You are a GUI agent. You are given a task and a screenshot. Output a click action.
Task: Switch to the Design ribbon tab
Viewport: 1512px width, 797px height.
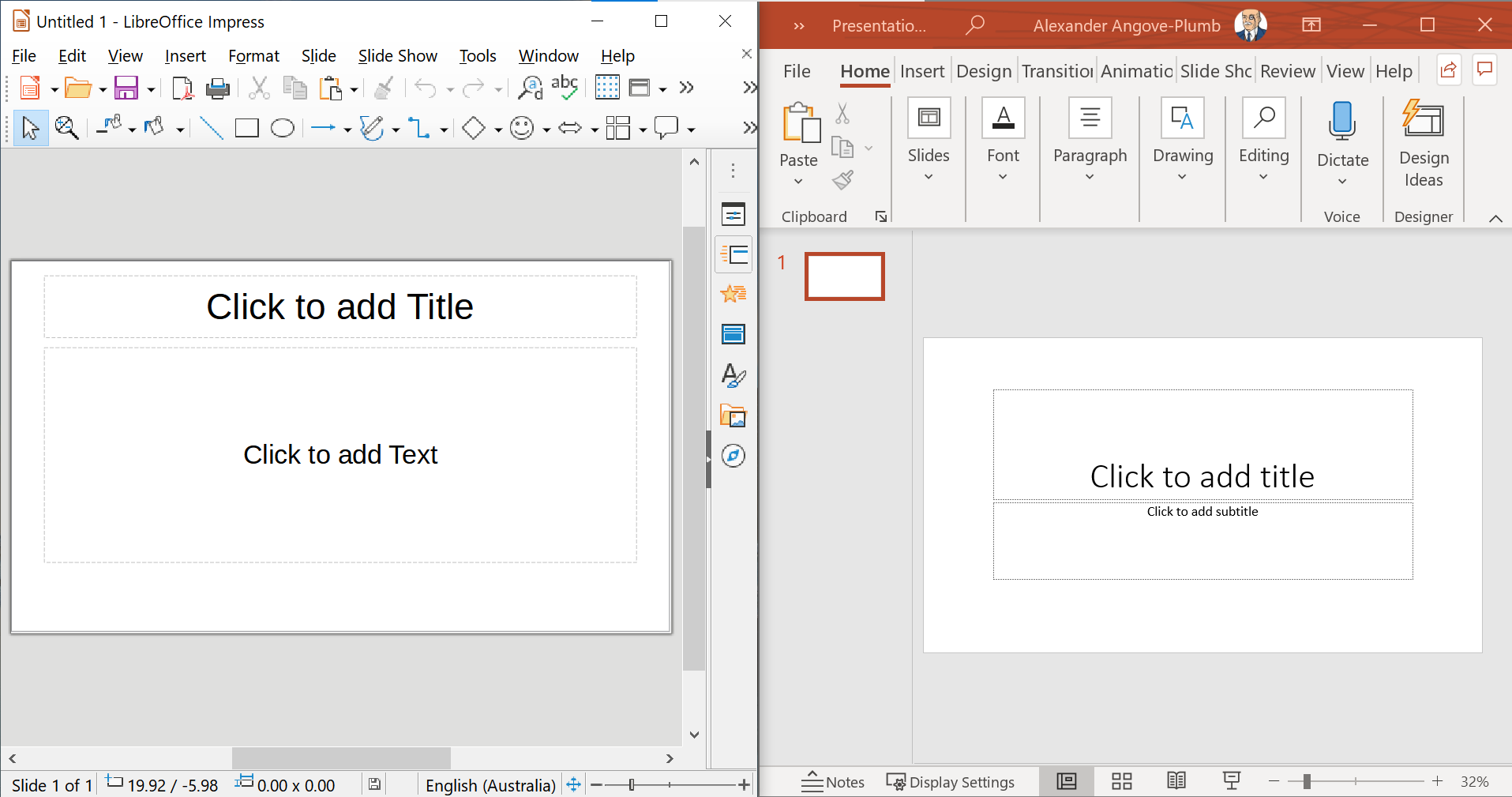(983, 71)
